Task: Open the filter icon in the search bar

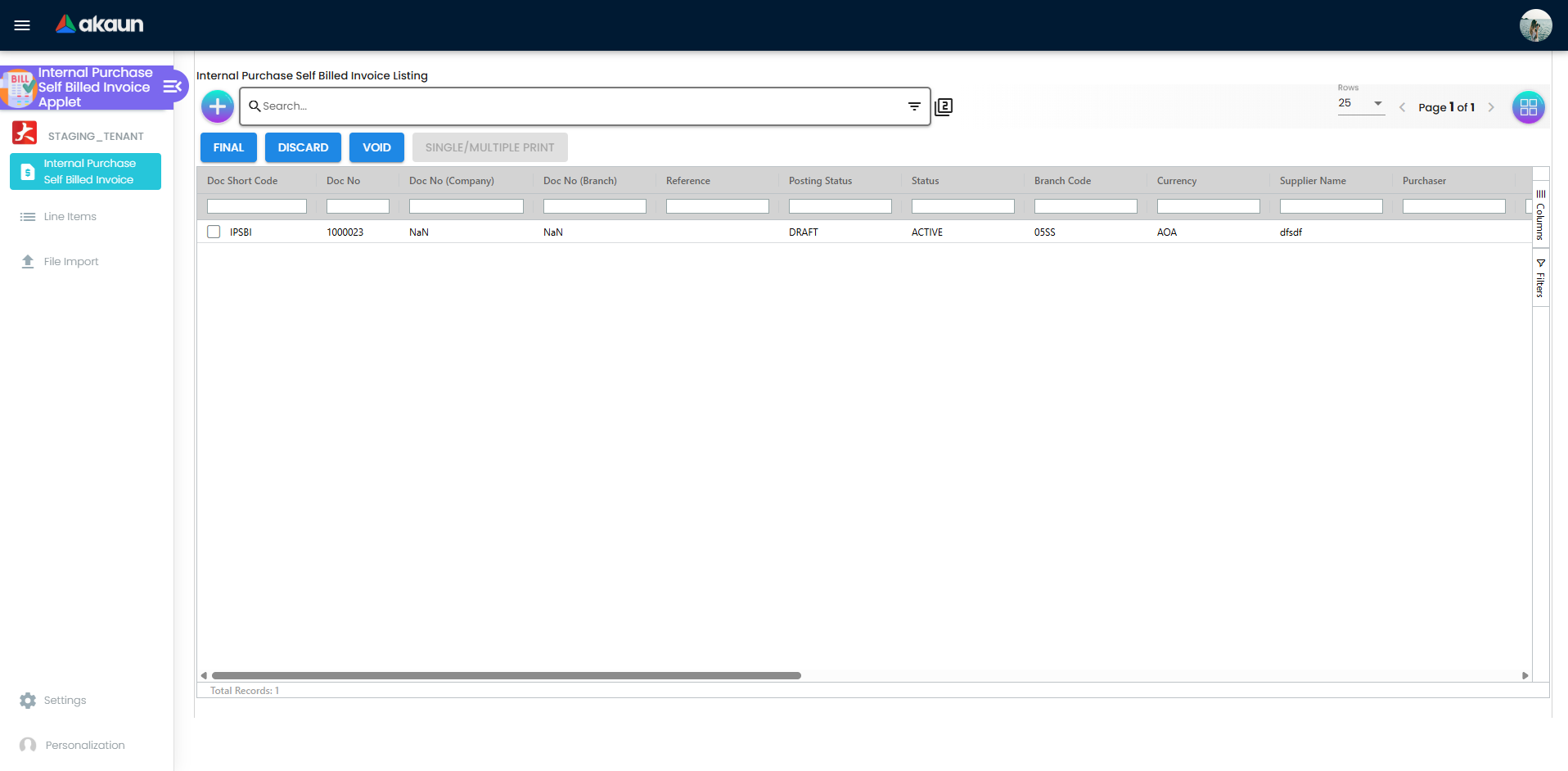Action: click(x=914, y=106)
